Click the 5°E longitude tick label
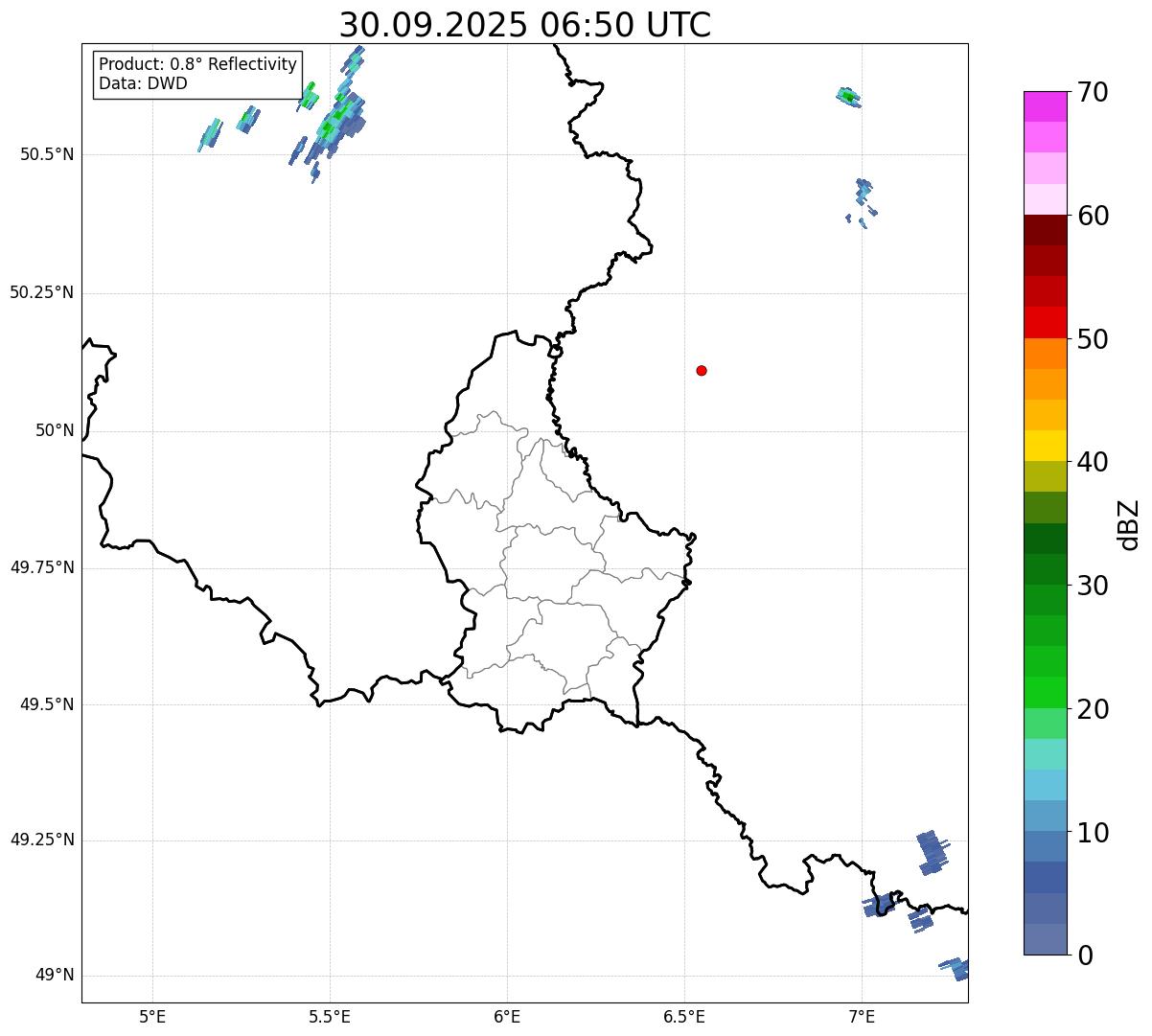1152x1036 pixels. tap(152, 1016)
